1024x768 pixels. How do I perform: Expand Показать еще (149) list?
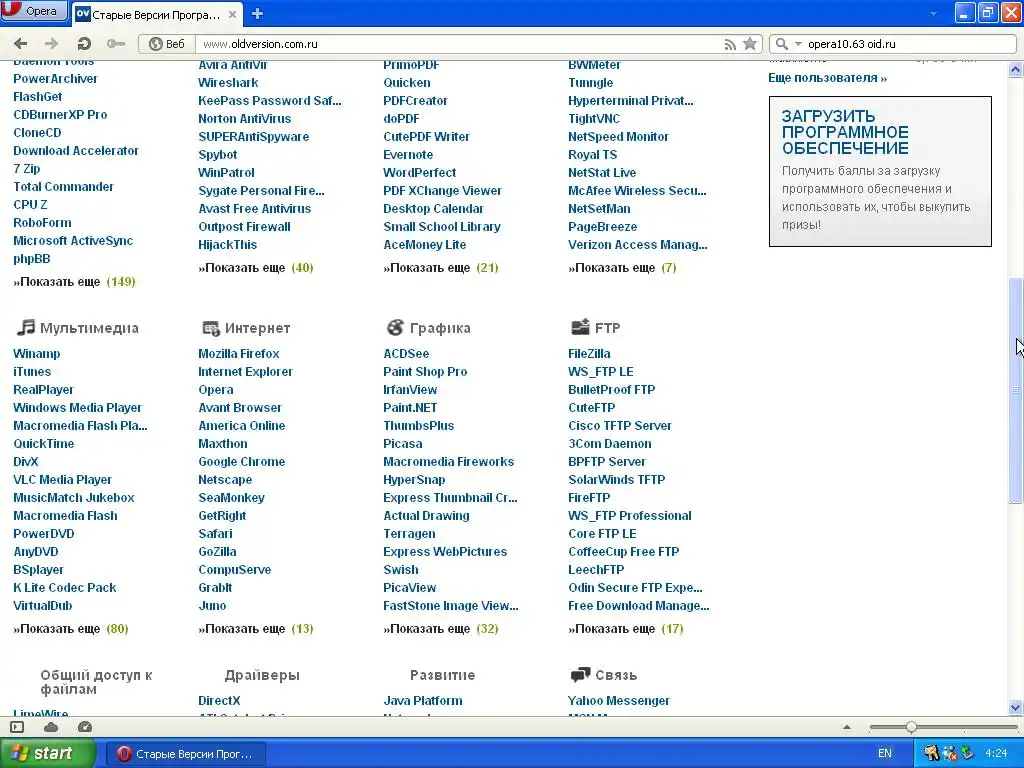tap(74, 281)
